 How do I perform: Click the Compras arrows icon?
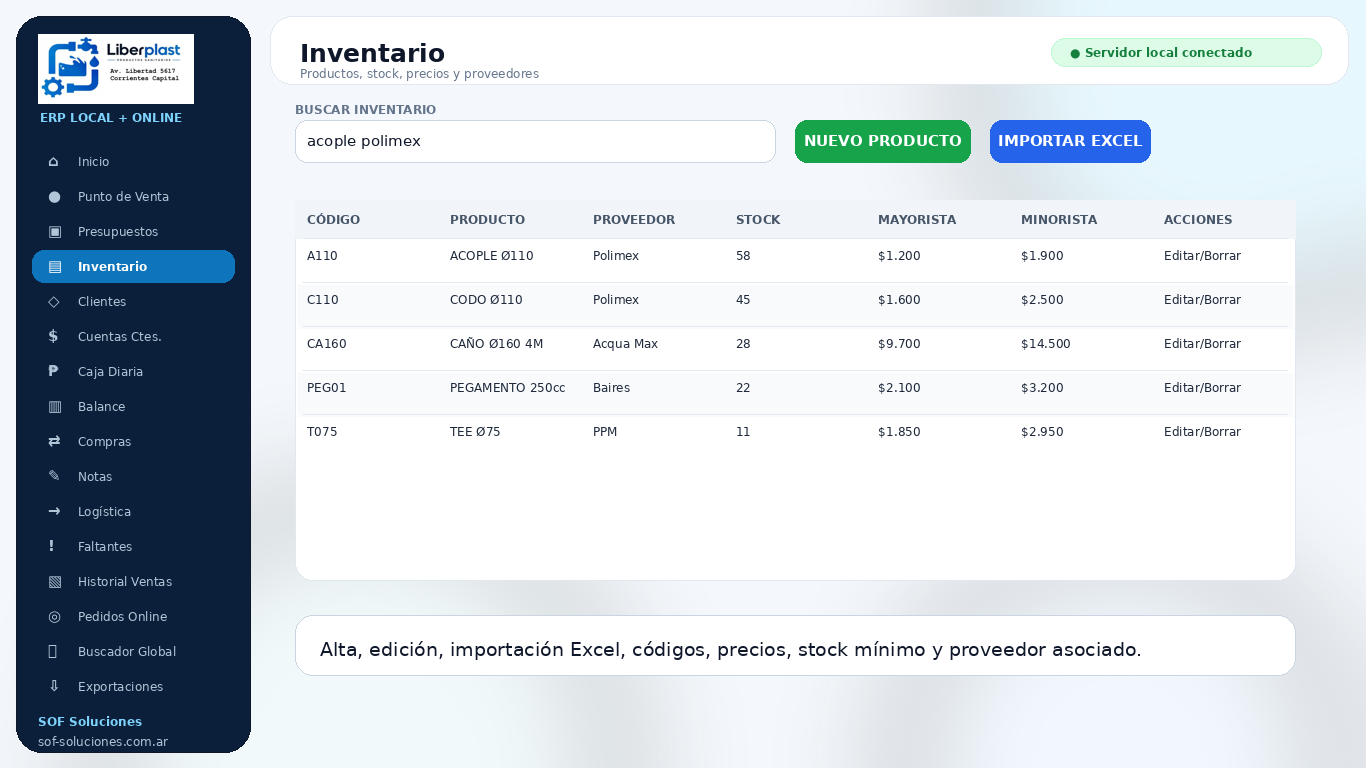(x=54, y=442)
